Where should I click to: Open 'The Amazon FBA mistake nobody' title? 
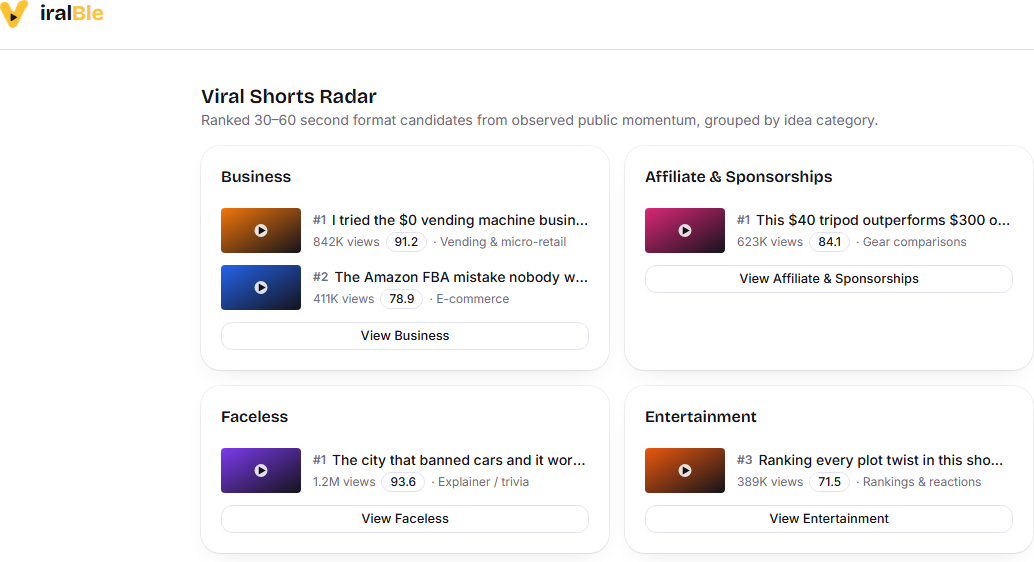click(461, 277)
